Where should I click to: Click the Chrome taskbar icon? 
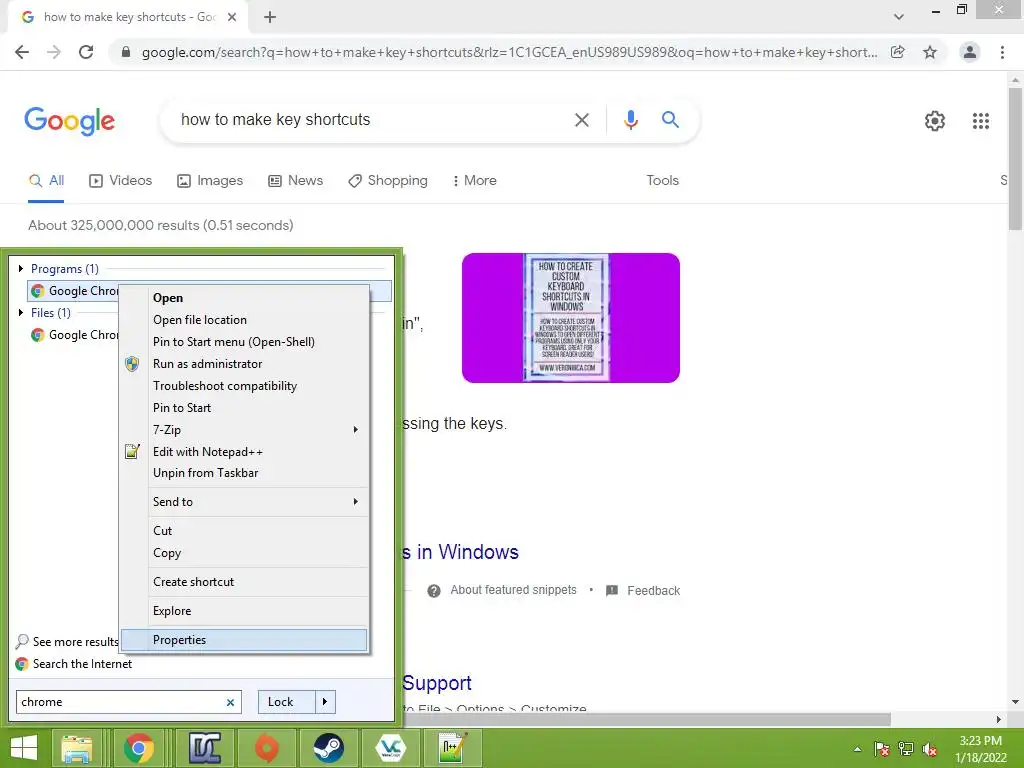(138, 748)
